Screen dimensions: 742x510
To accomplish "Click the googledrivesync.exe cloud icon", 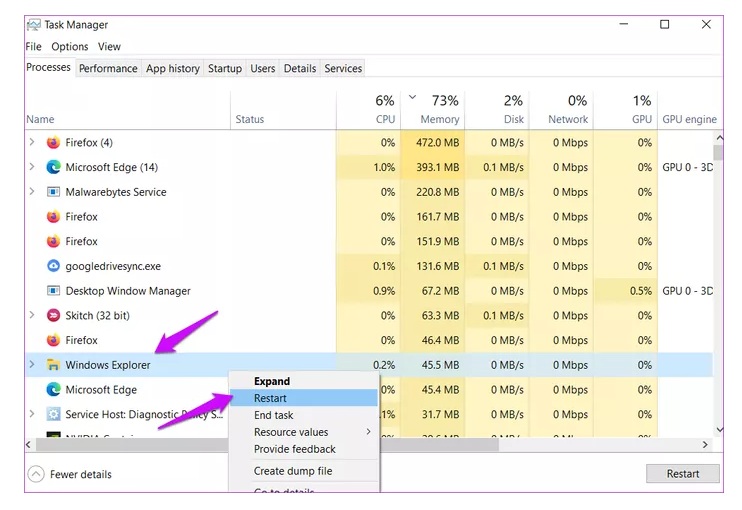I will pyautogui.click(x=53, y=266).
